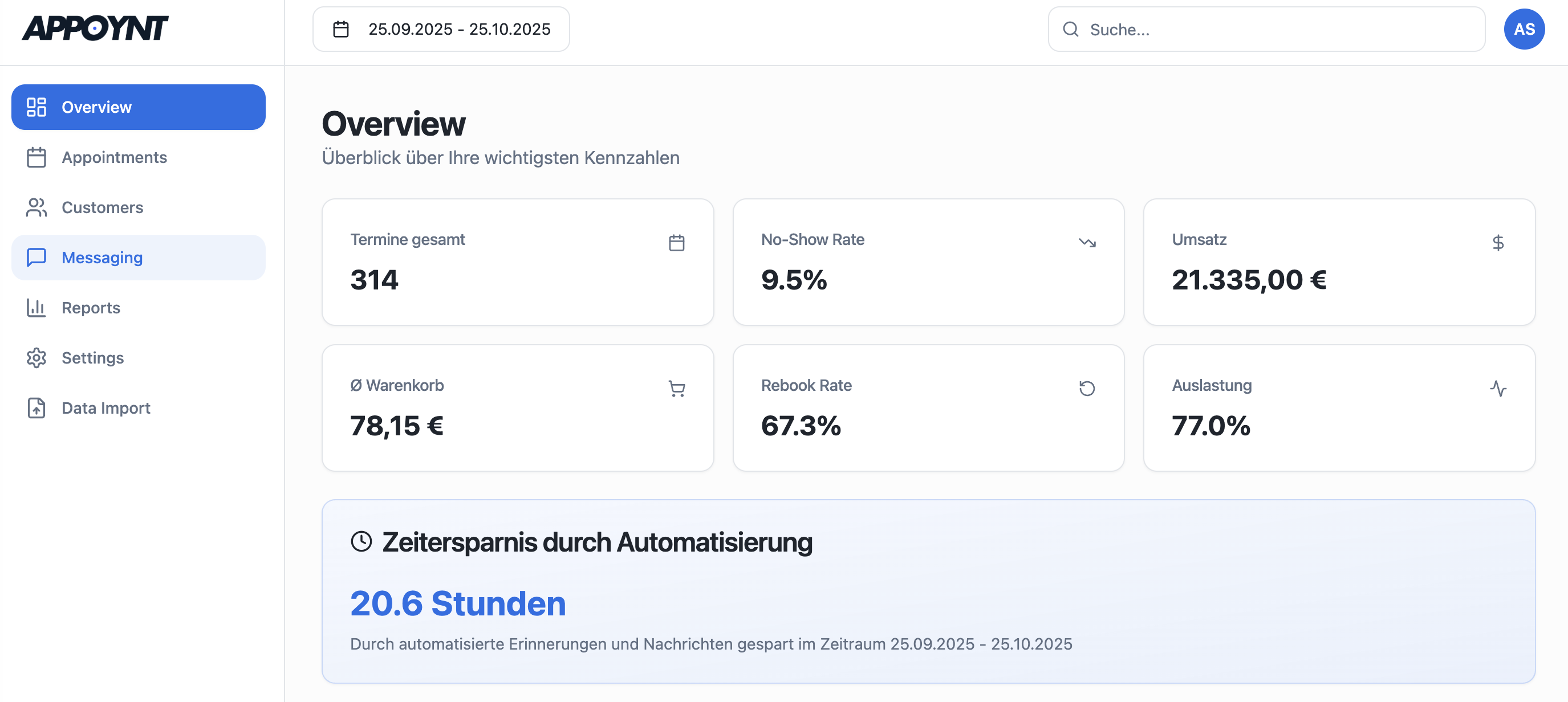Click the trending-down icon on No-Show Rate
This screenshot has width=1568, height=702.
[x=1087, y=243]
